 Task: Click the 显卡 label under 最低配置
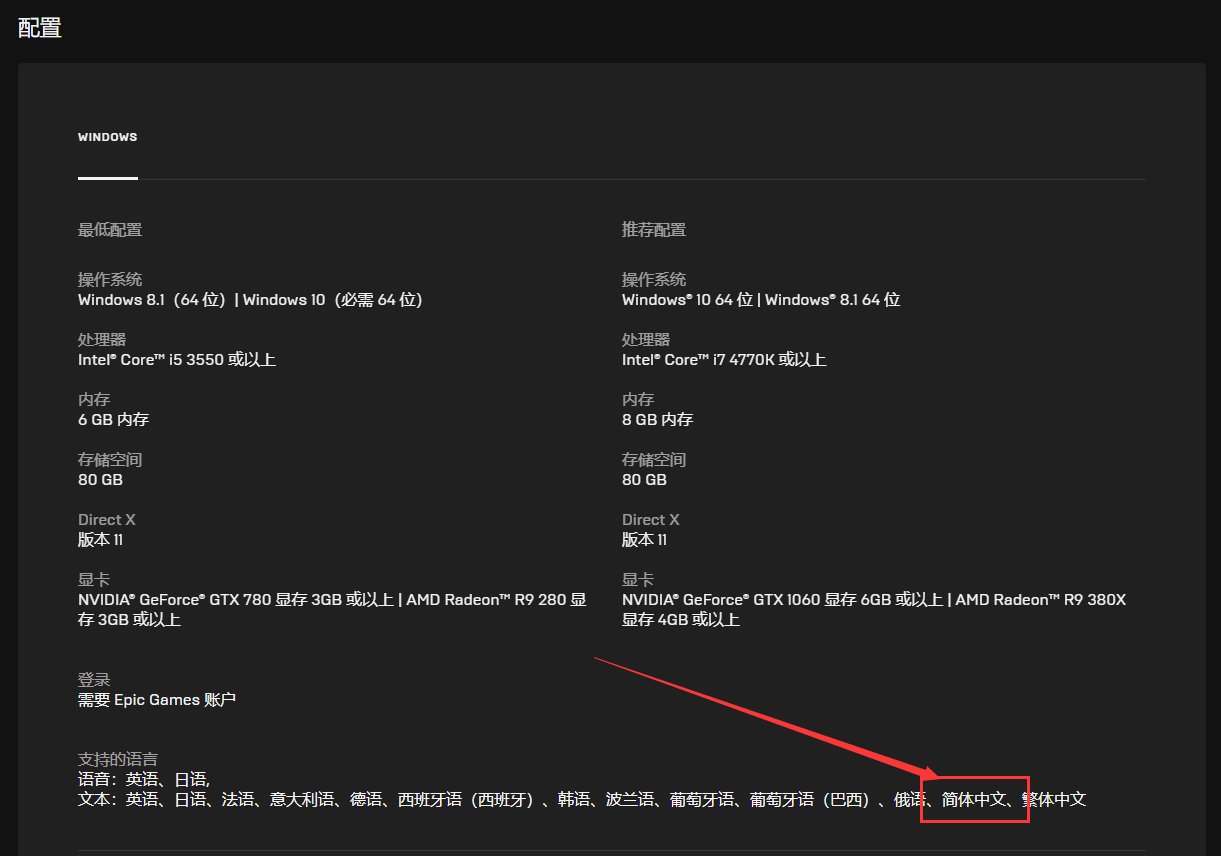pos(94,580)
